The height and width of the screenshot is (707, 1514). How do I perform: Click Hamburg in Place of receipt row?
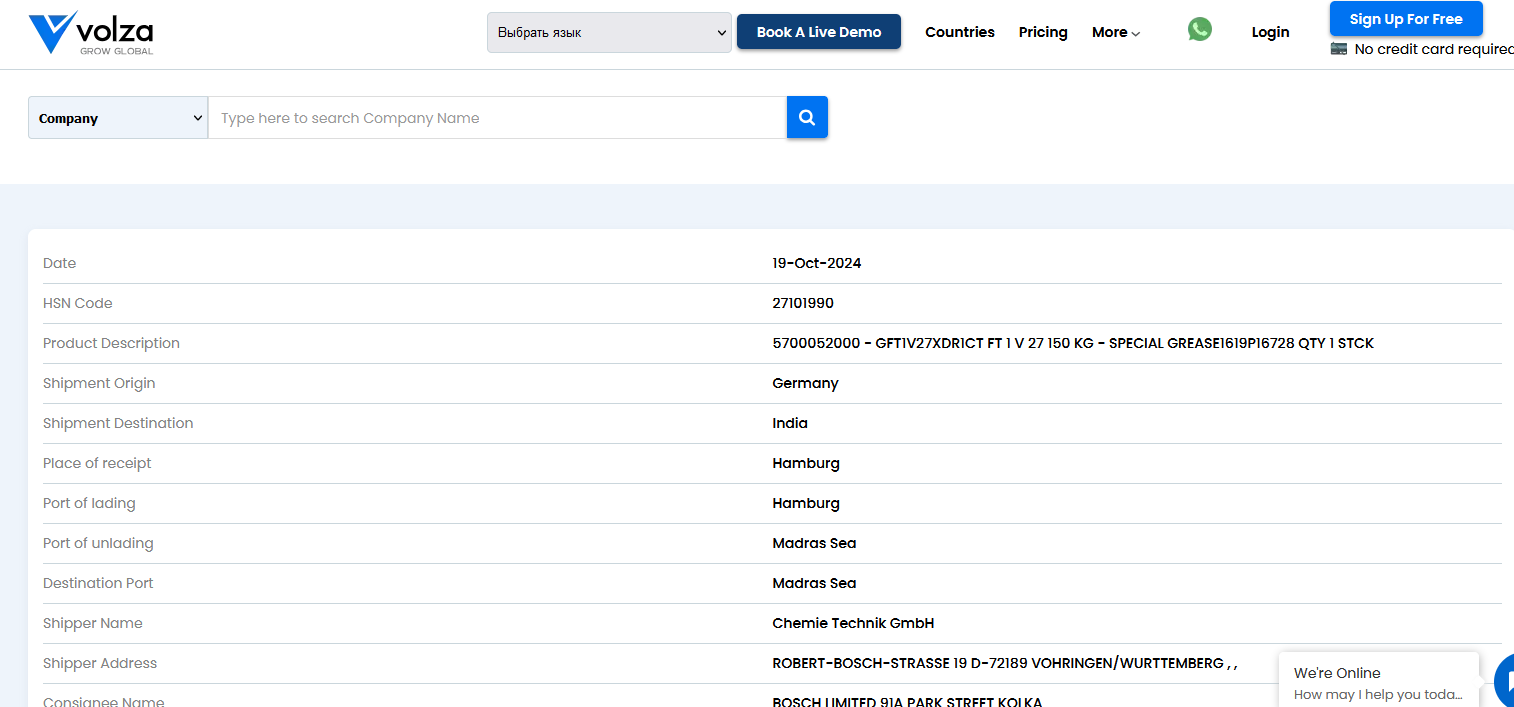point(806,463)
